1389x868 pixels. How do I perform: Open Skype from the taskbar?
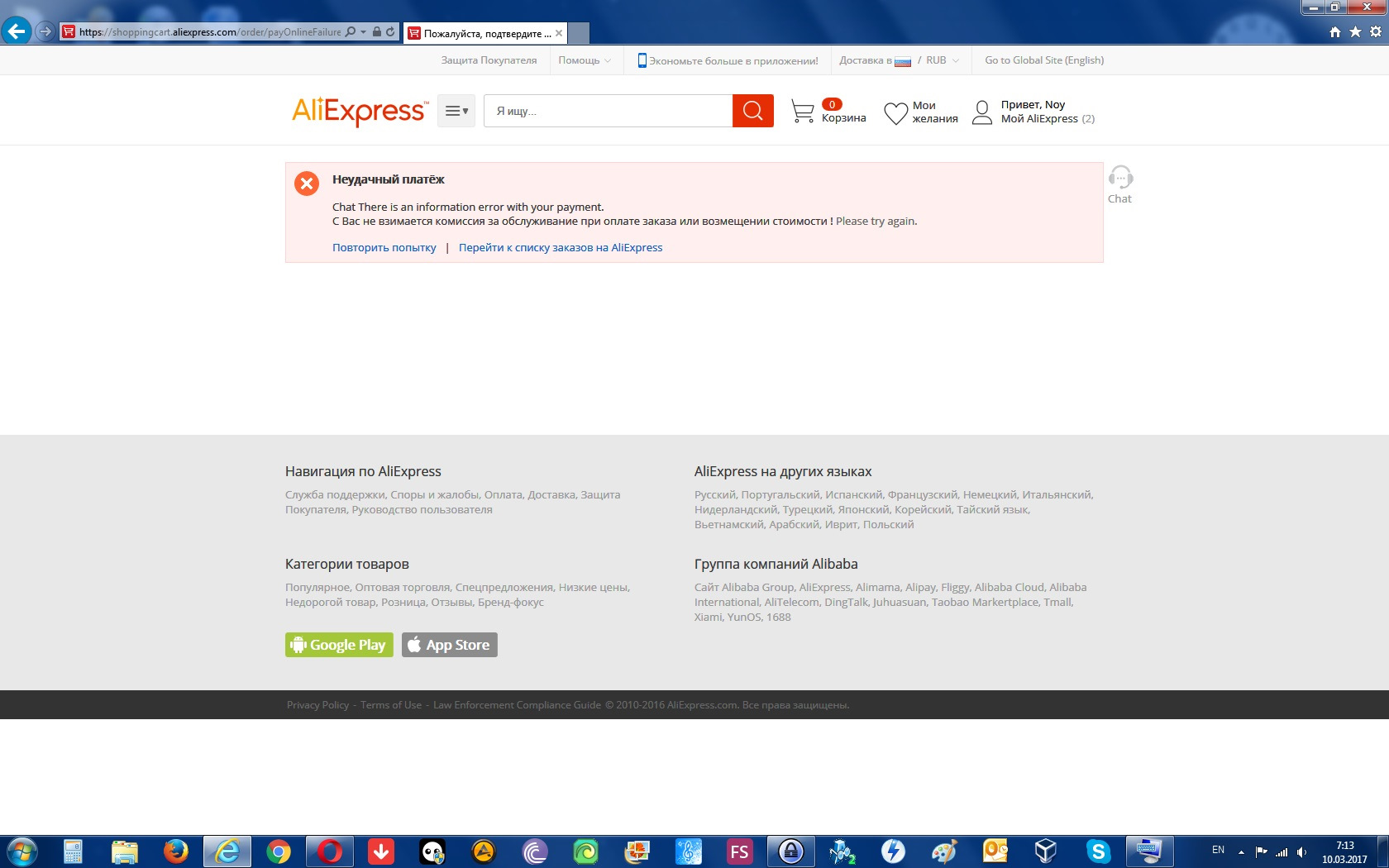pyautogui.click(x=1098, y=851)
